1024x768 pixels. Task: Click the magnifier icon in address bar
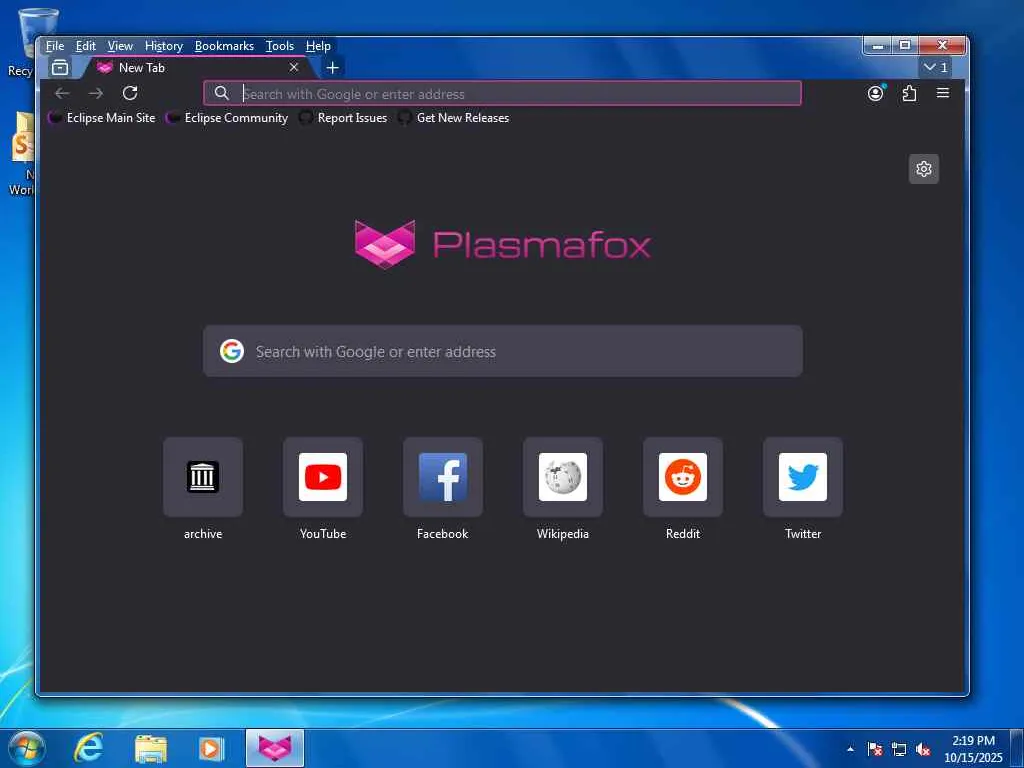pyautogui.click(x=222, y=93)
